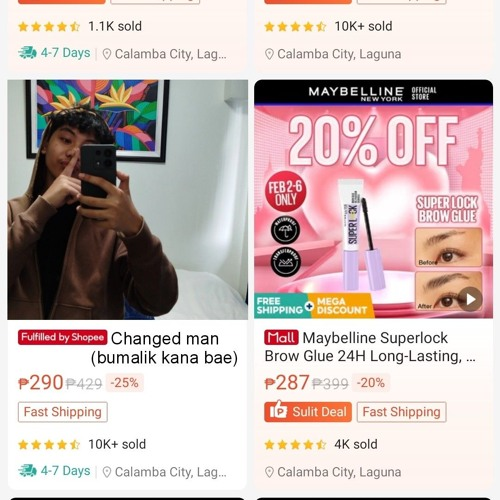Click the delivery truck icon at top left
Screen dimensions: 500x500
pos(27,53)
